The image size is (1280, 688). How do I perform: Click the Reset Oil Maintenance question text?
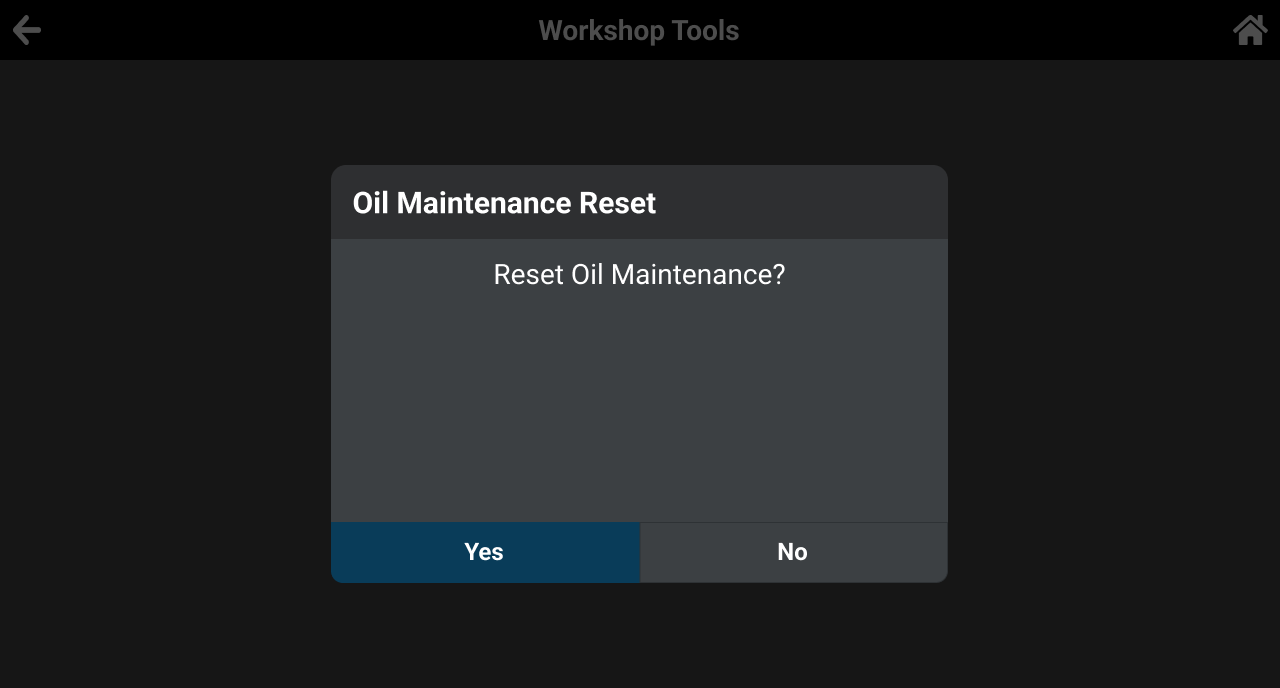[639, 274]
